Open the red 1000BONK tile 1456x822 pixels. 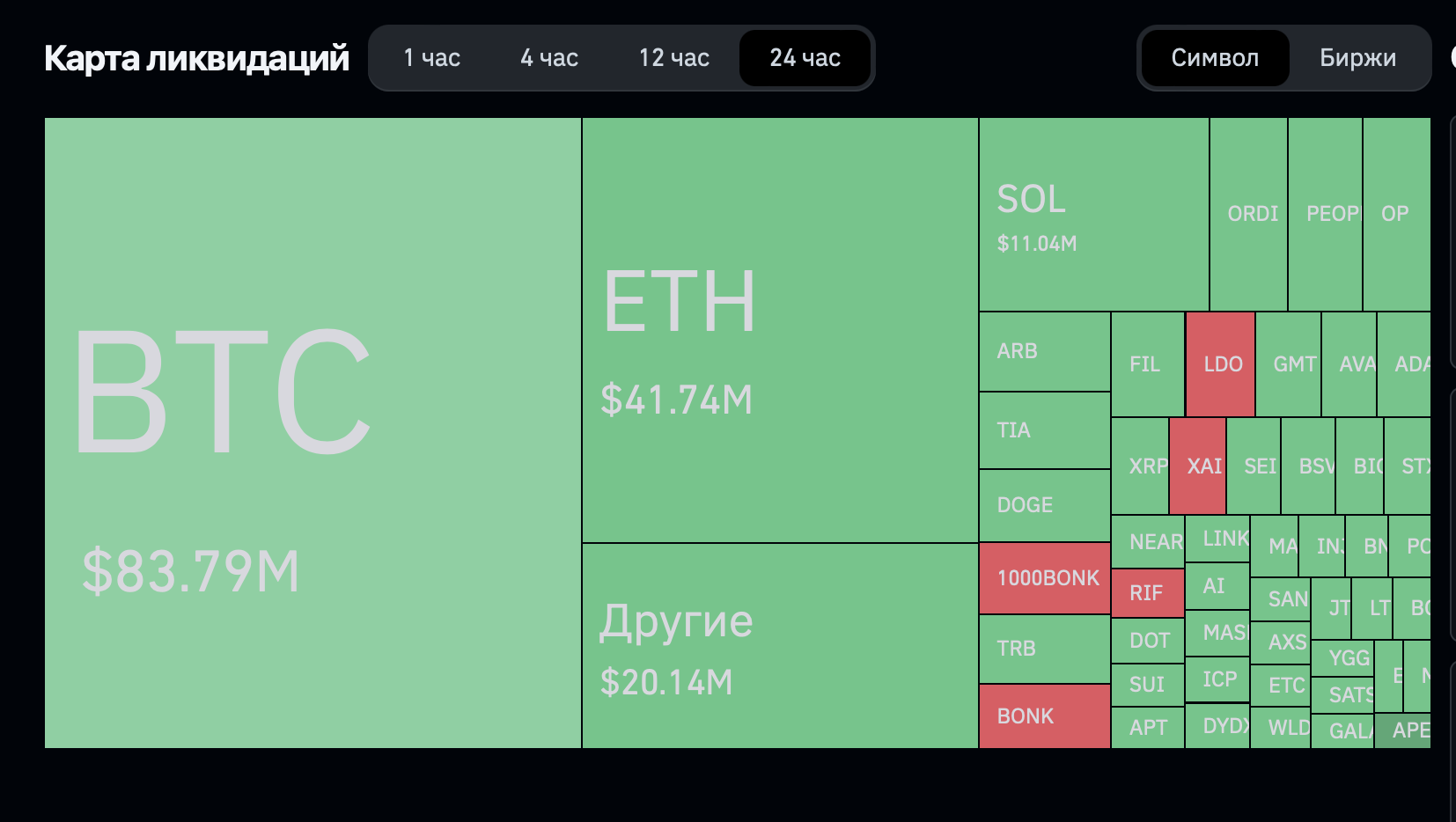[1045, 578]
